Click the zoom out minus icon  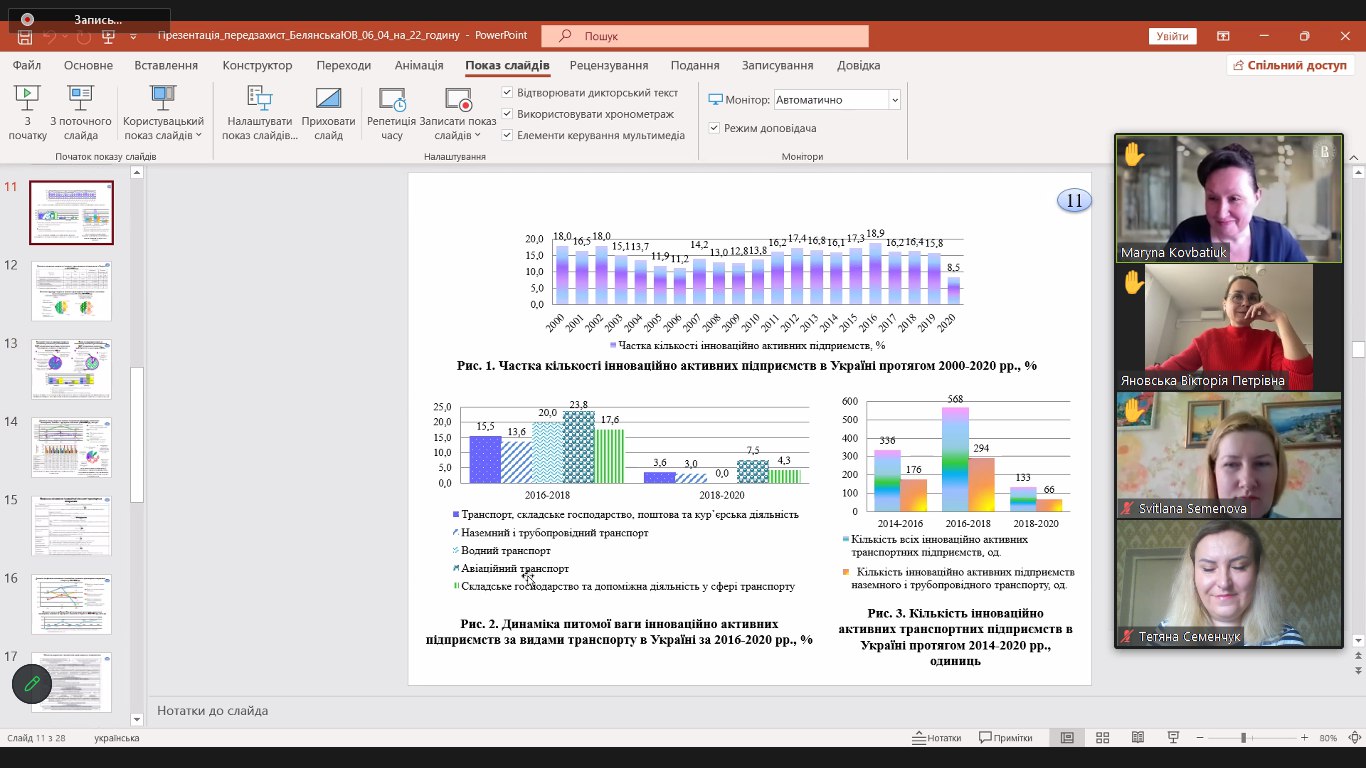(x=1201, y=738)
